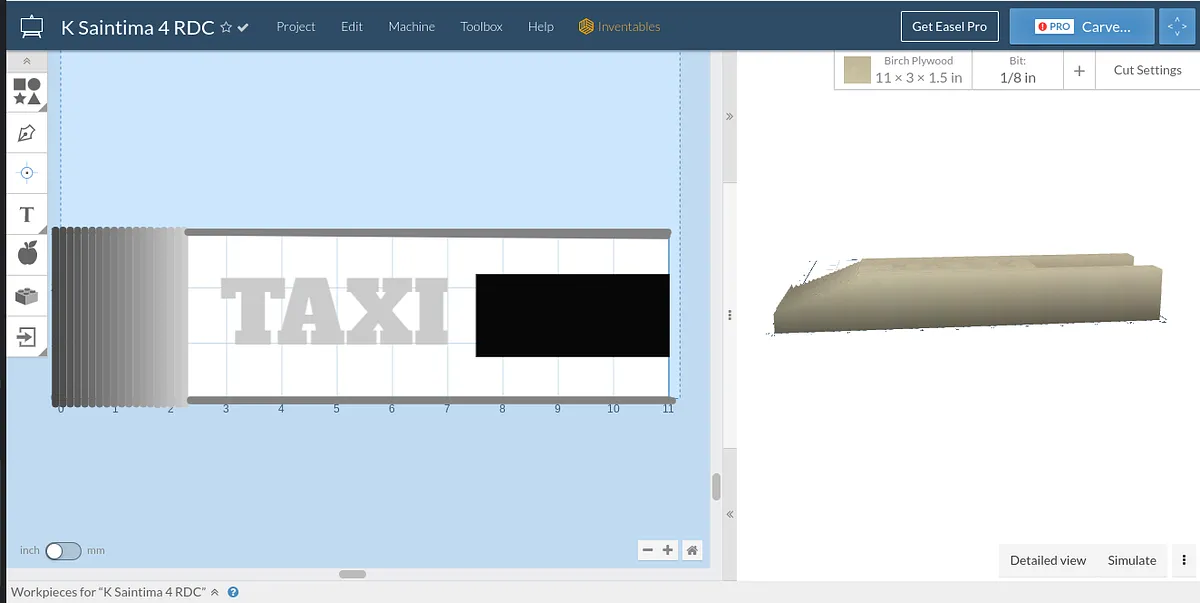Click the Import file icon
Screen dimensions: 1200x603
coord(27,337)
